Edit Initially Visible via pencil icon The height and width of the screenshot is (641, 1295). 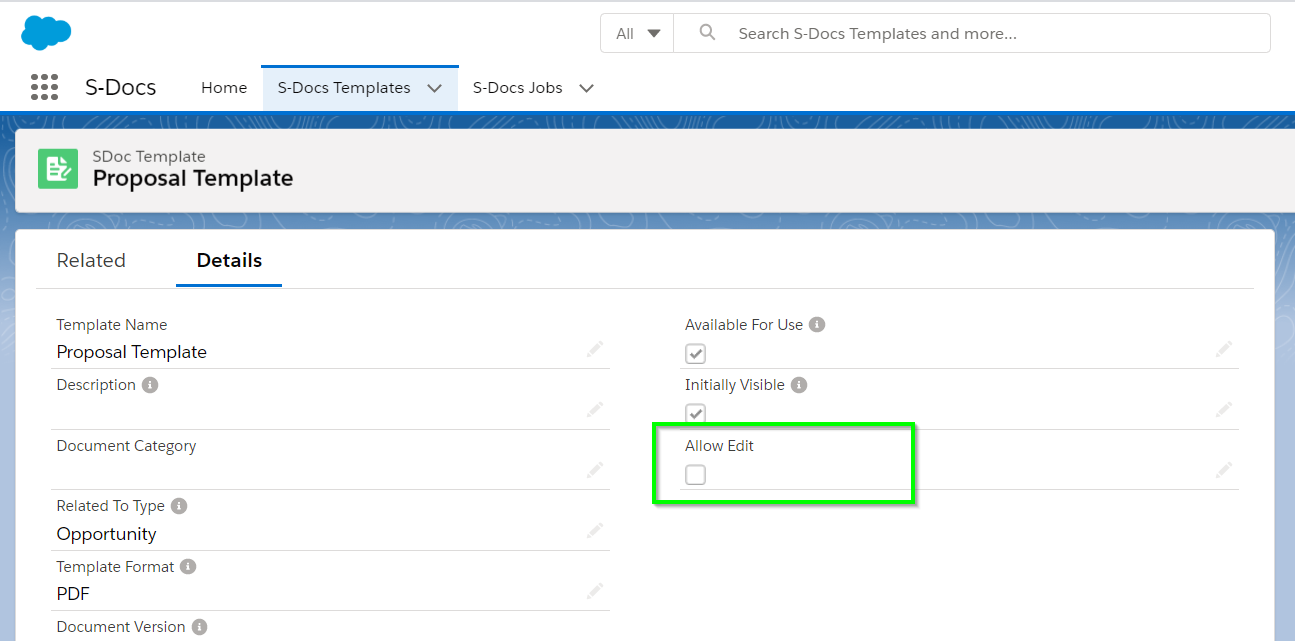click(x=1224, y=409)
